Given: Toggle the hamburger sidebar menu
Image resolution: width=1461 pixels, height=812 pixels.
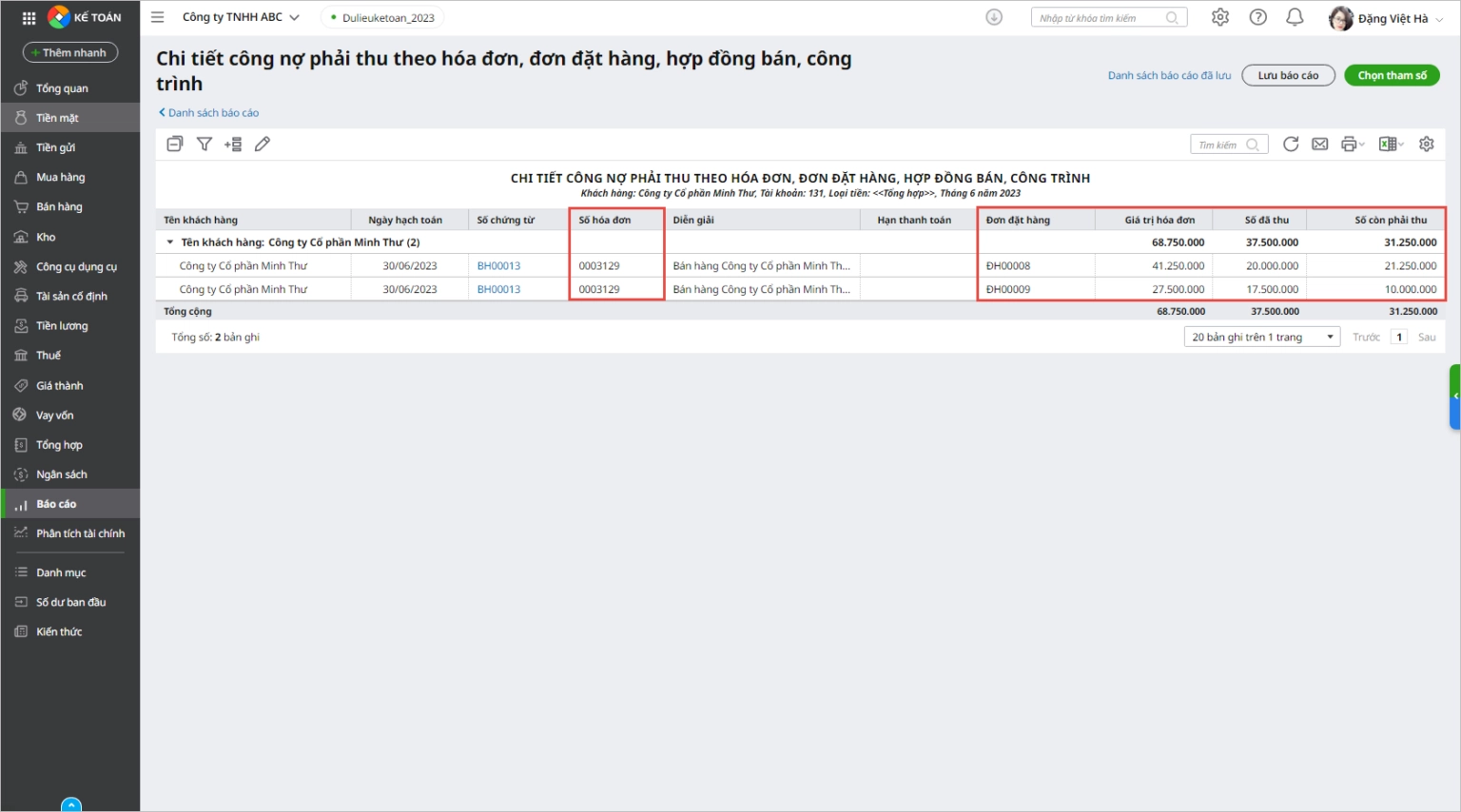Looking at the screenshot, I should (x=158, y=17).
